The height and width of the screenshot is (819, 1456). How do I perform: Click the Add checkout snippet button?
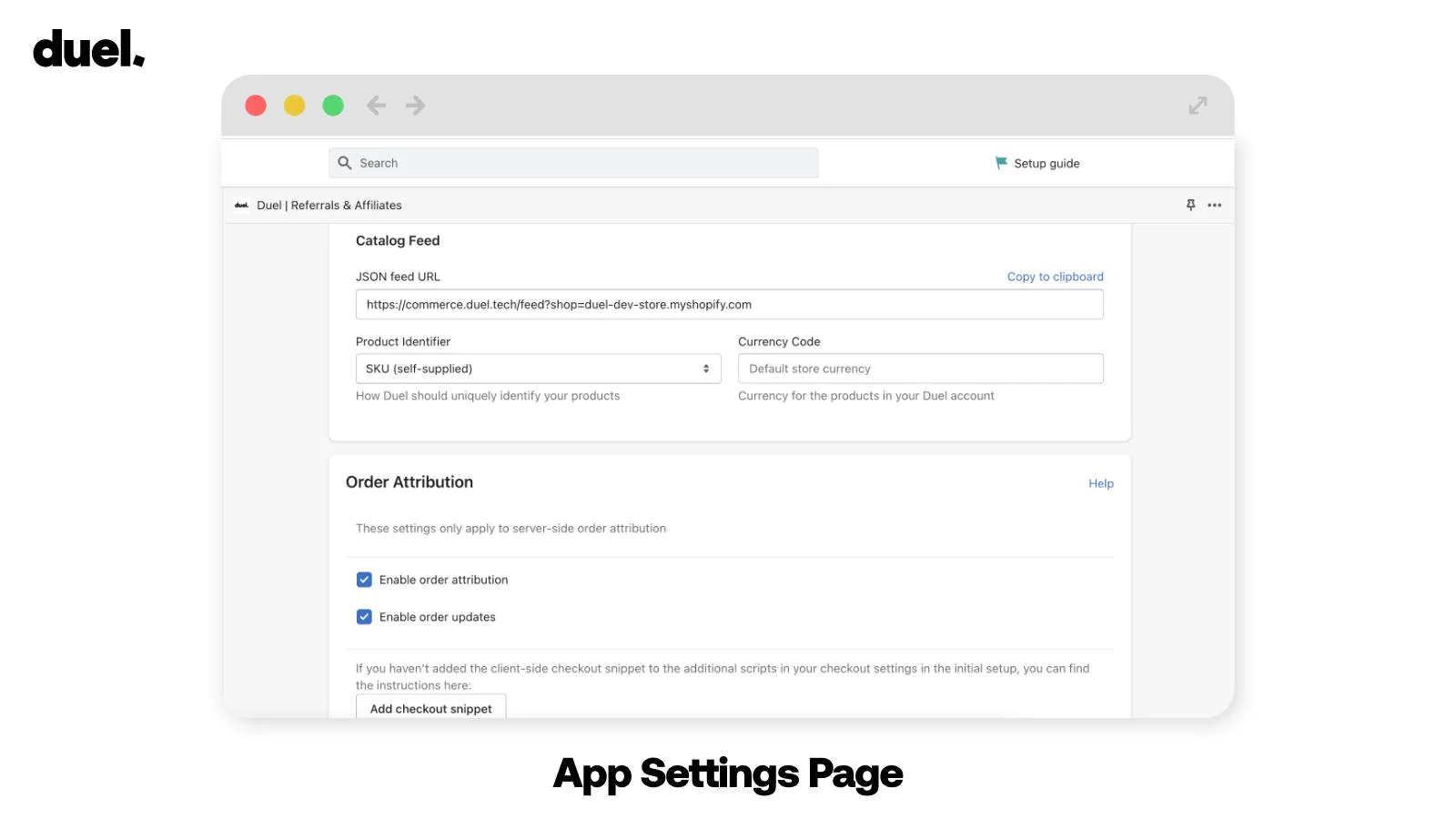tap(431, 708)
